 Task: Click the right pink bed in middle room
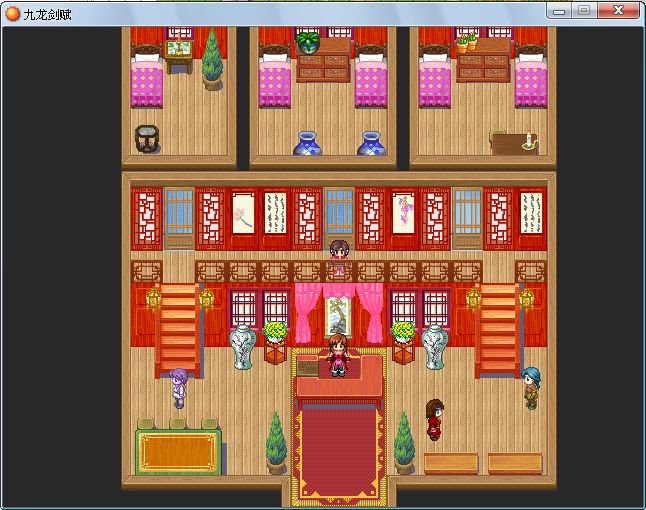pyautogui.click(x=371, y=78)
